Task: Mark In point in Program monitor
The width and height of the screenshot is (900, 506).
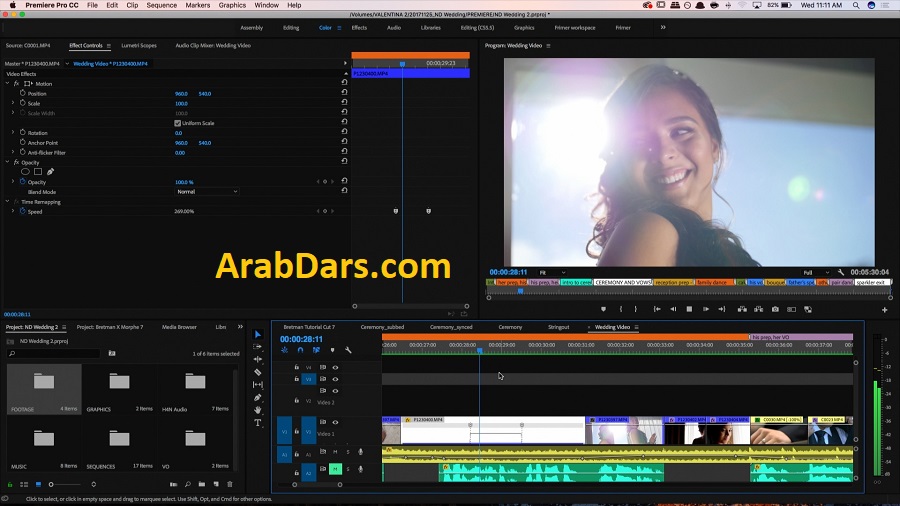Action: pyautogui.click(x=621, y=309)
